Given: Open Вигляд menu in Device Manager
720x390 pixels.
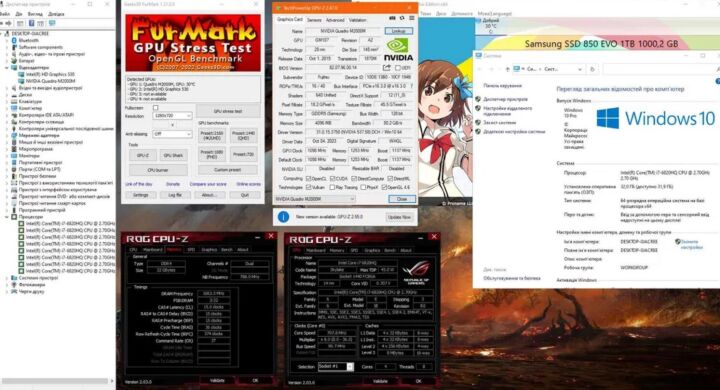Looking at the screenshot, I should [x=35, y=14].
